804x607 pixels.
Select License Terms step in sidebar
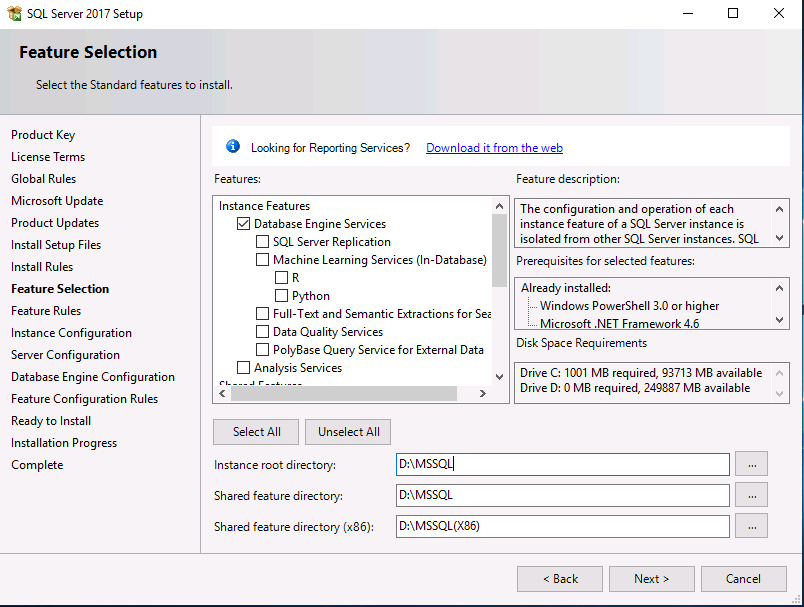[48, 157]
